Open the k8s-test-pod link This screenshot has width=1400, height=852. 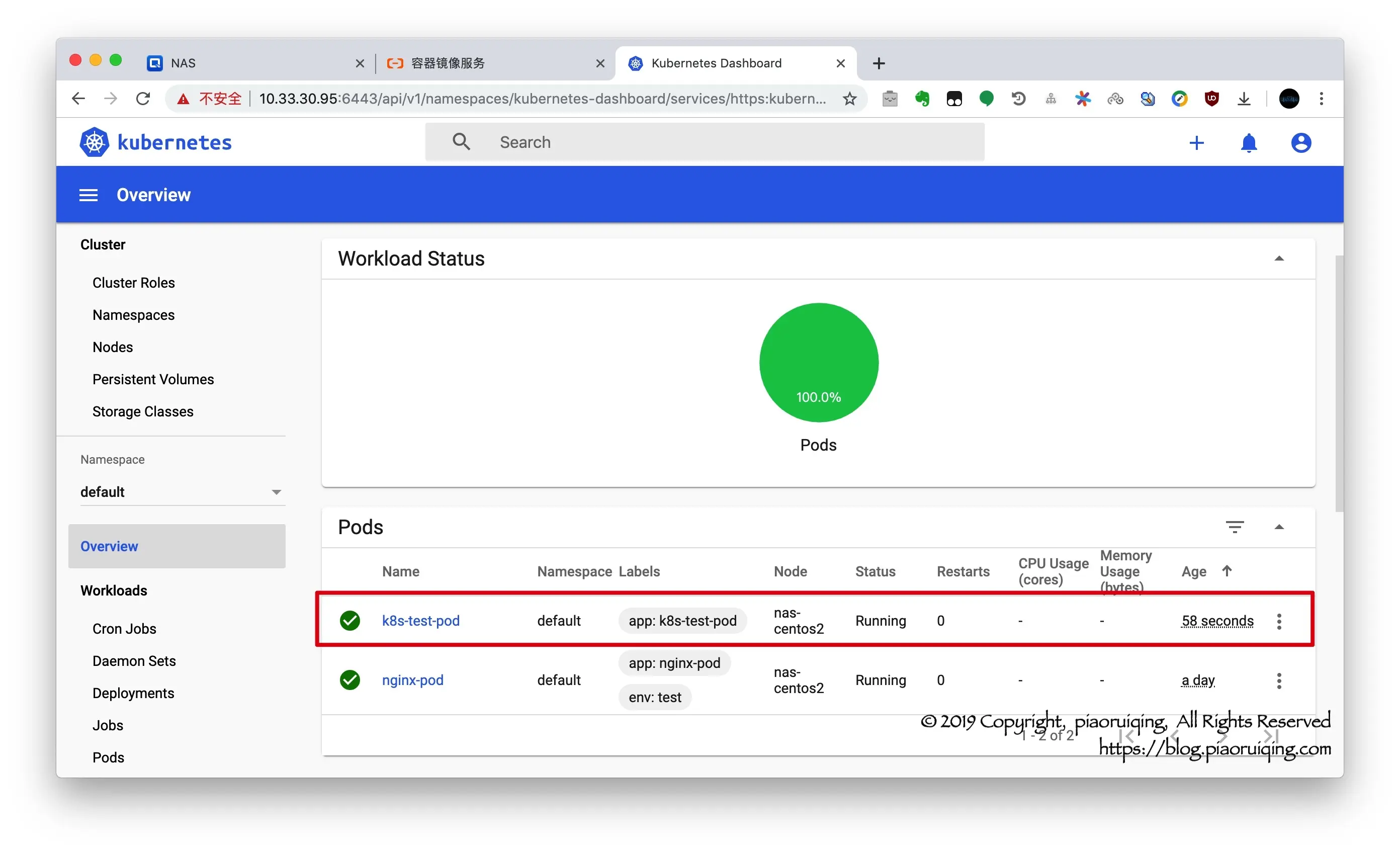[x=420, y=621]
